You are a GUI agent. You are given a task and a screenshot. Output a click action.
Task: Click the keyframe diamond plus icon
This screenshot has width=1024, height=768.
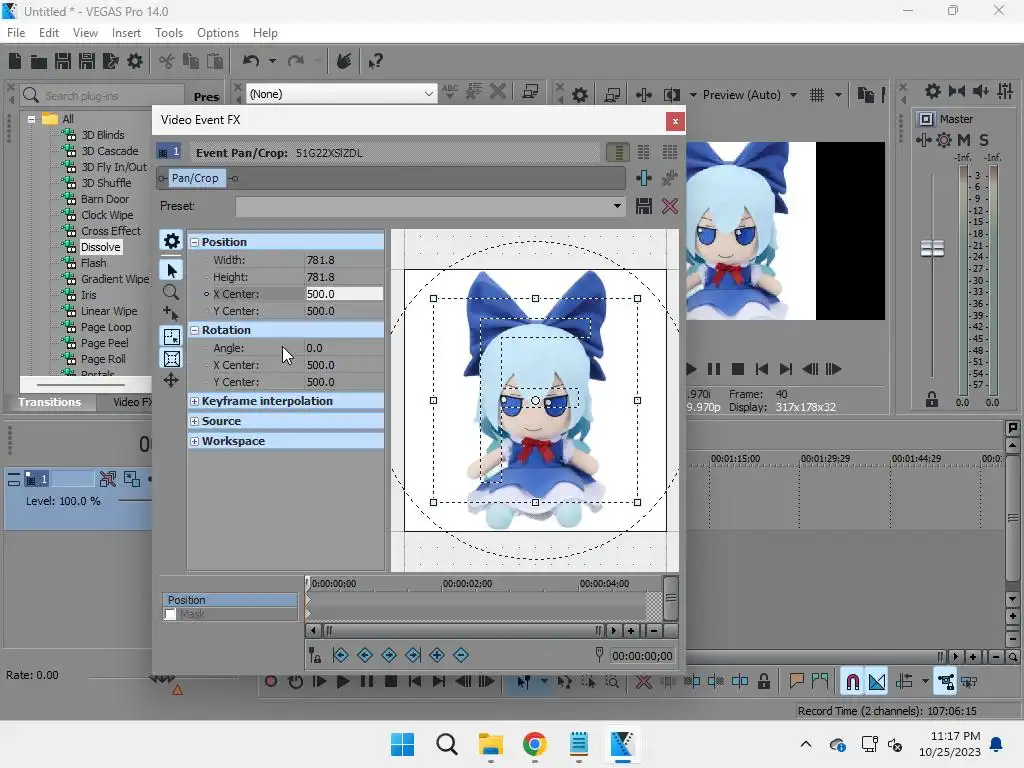point(437,655)
